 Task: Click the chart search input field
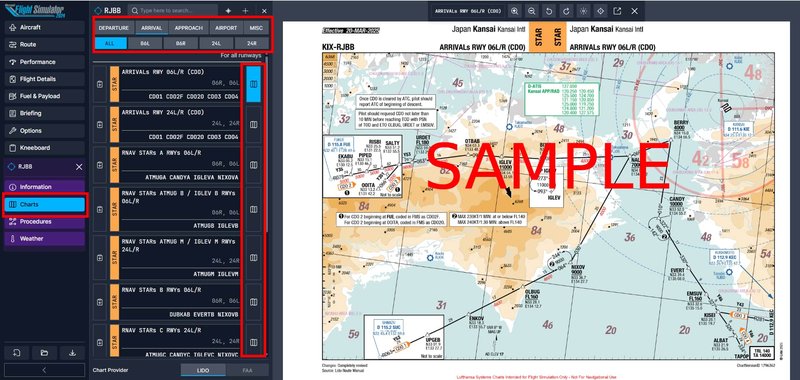tap(173, 11)
